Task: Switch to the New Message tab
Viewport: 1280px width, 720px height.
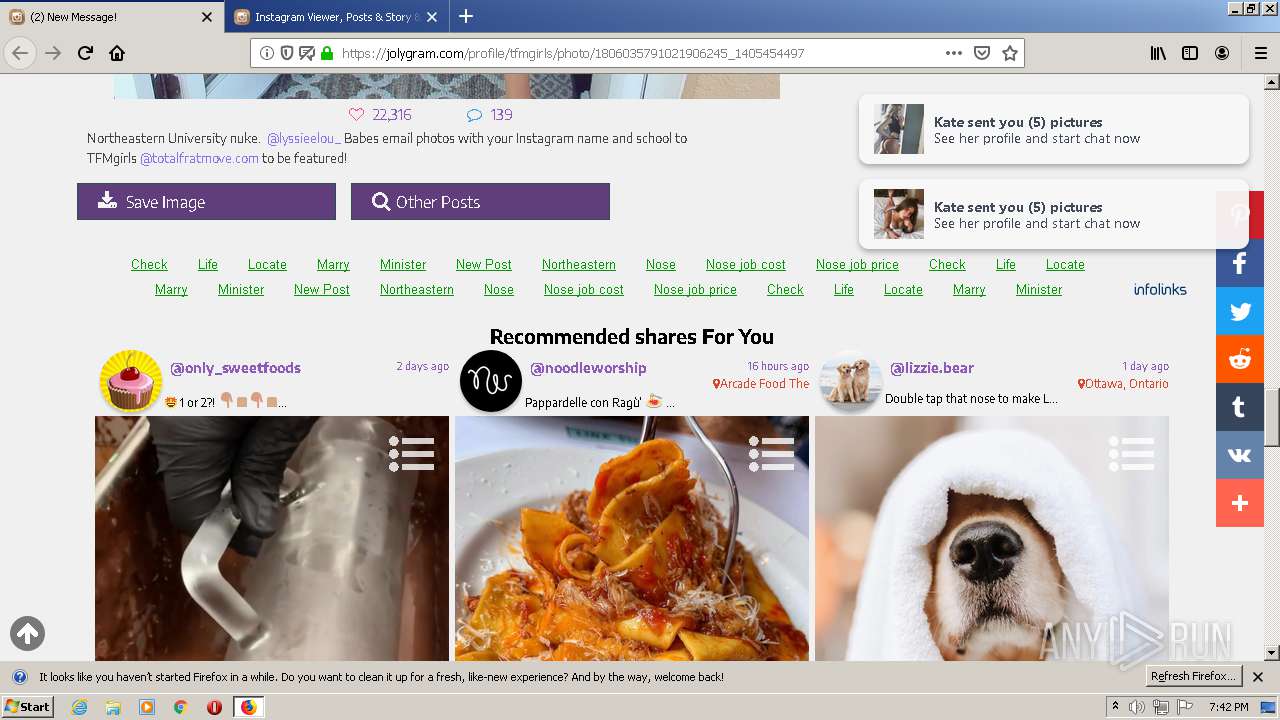Action: pyautogui.click(x=110, y=17)
